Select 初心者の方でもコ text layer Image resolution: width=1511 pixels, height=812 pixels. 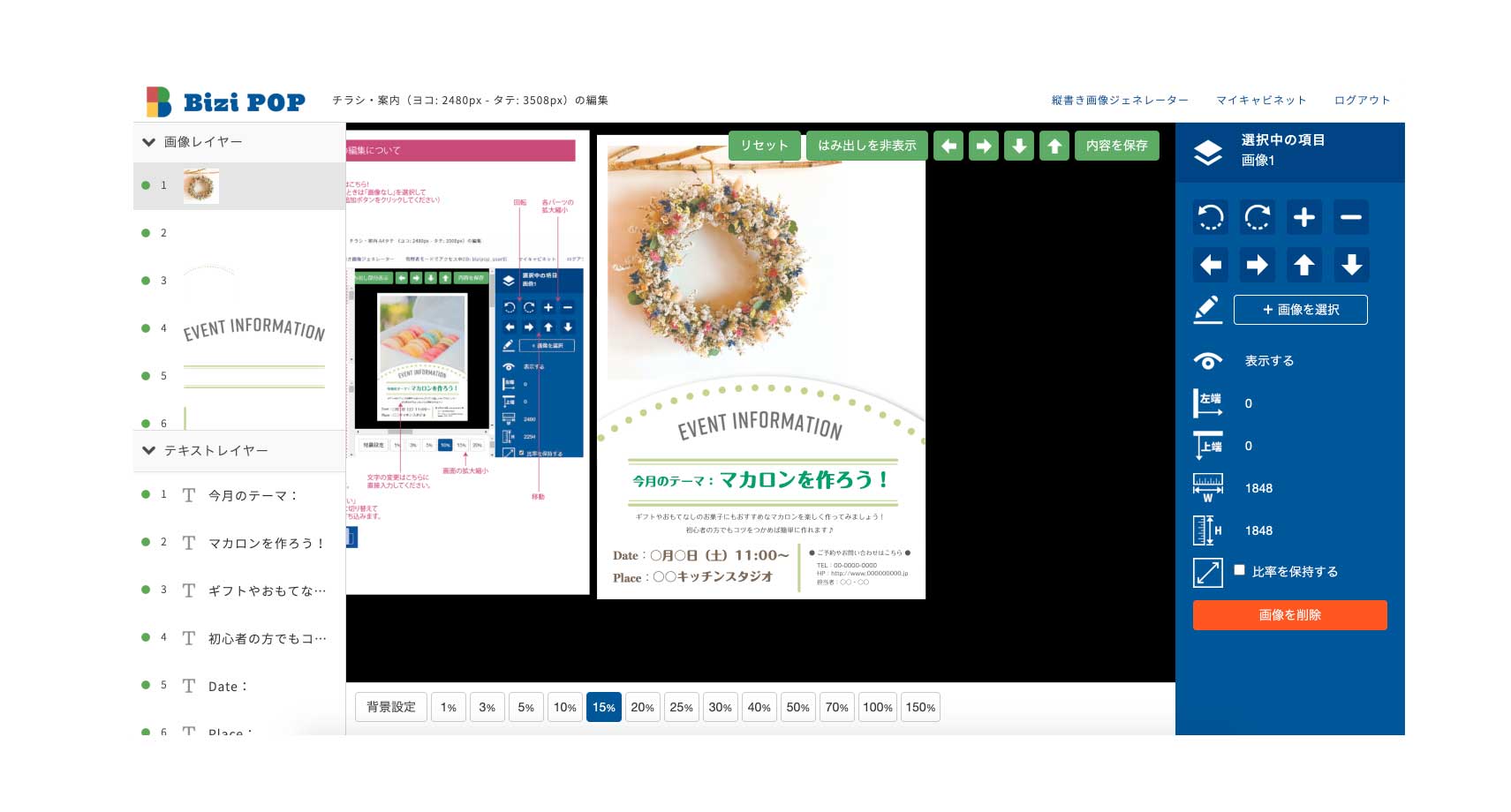click(x=267, y=638)
